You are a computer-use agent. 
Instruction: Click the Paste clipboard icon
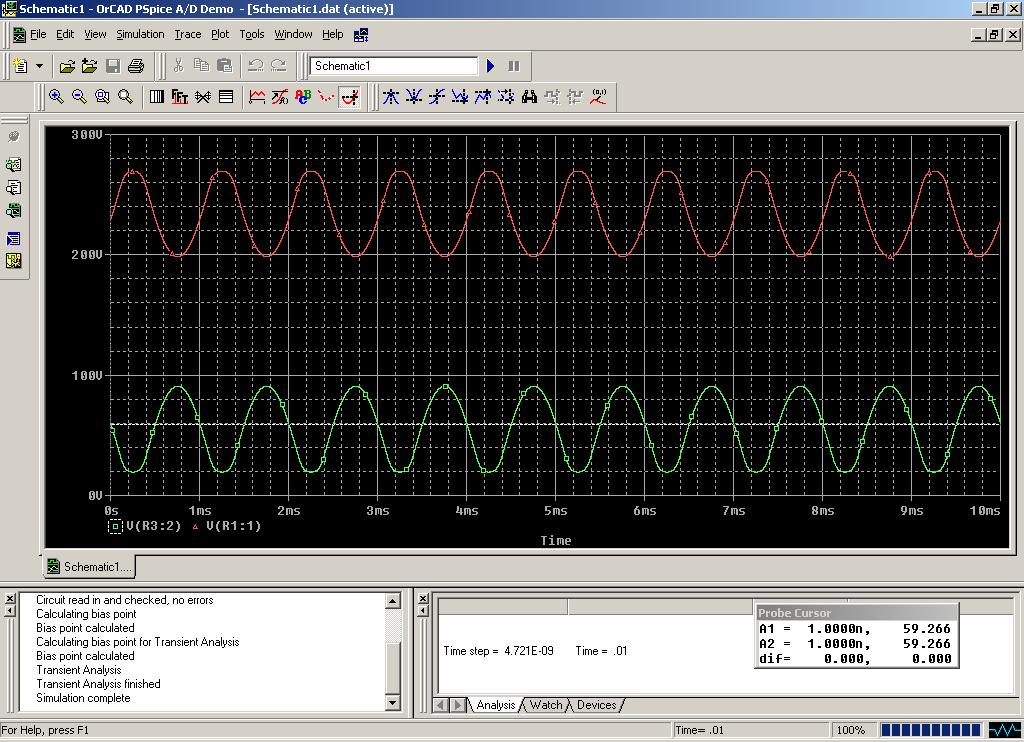click(x=224, y=65)
